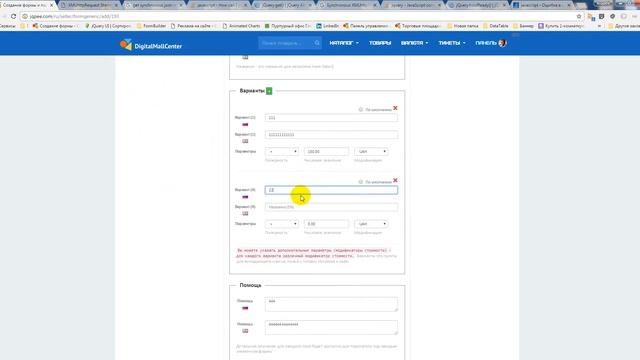Reload the page with the refresh icon
640x360 pixels.
13,16
